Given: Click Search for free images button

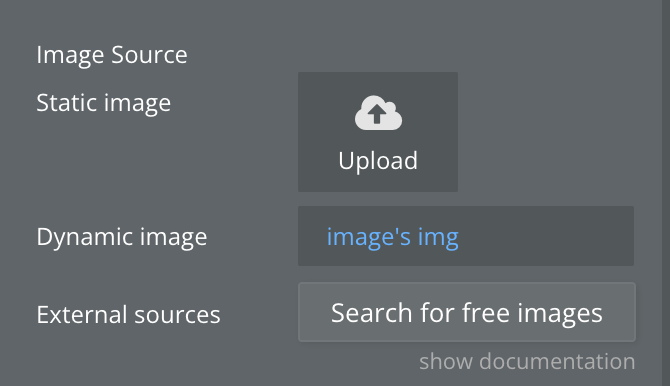Looking at the screenshot, I should pos(467,312).
